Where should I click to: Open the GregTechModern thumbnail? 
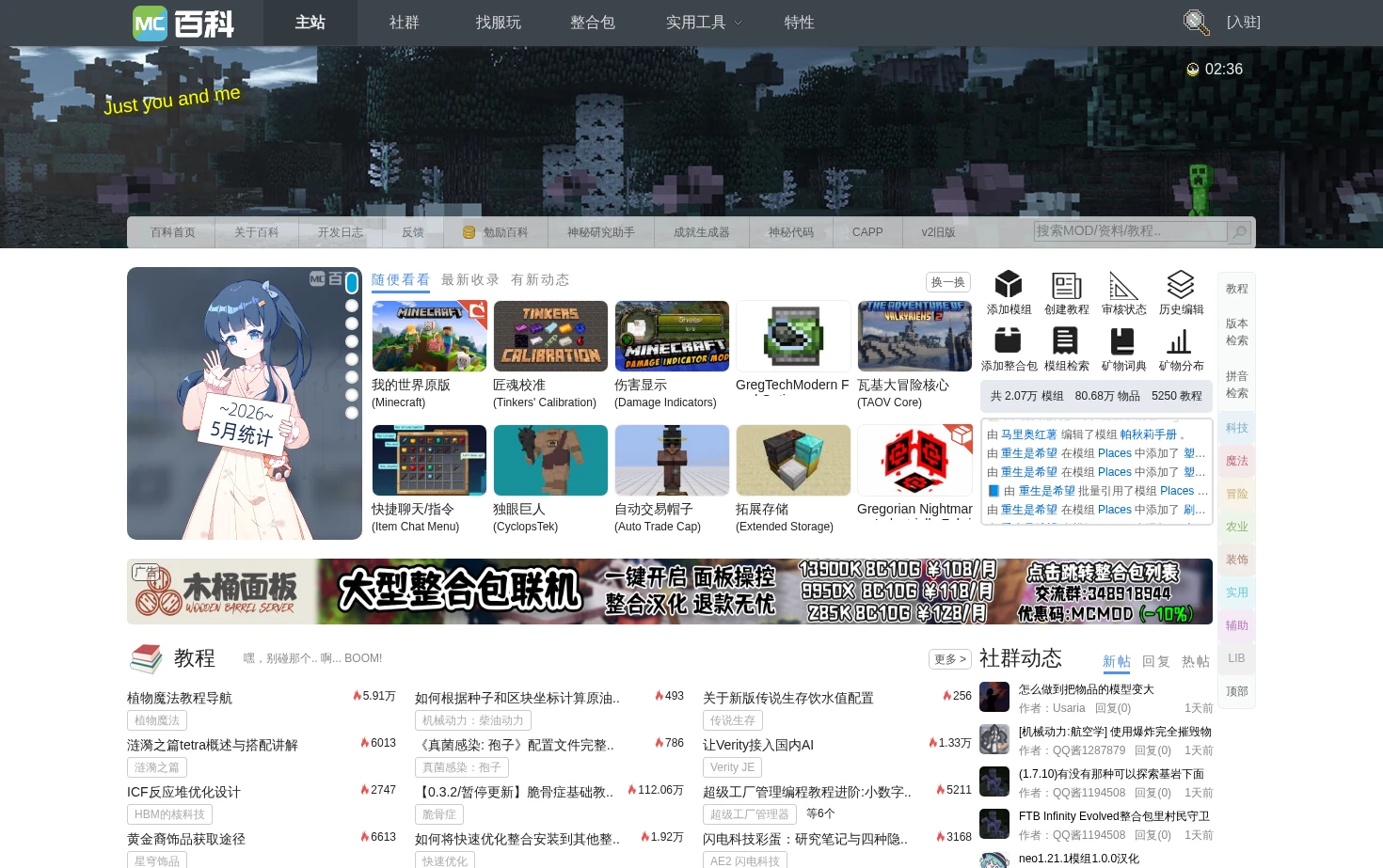coord(793,336)
